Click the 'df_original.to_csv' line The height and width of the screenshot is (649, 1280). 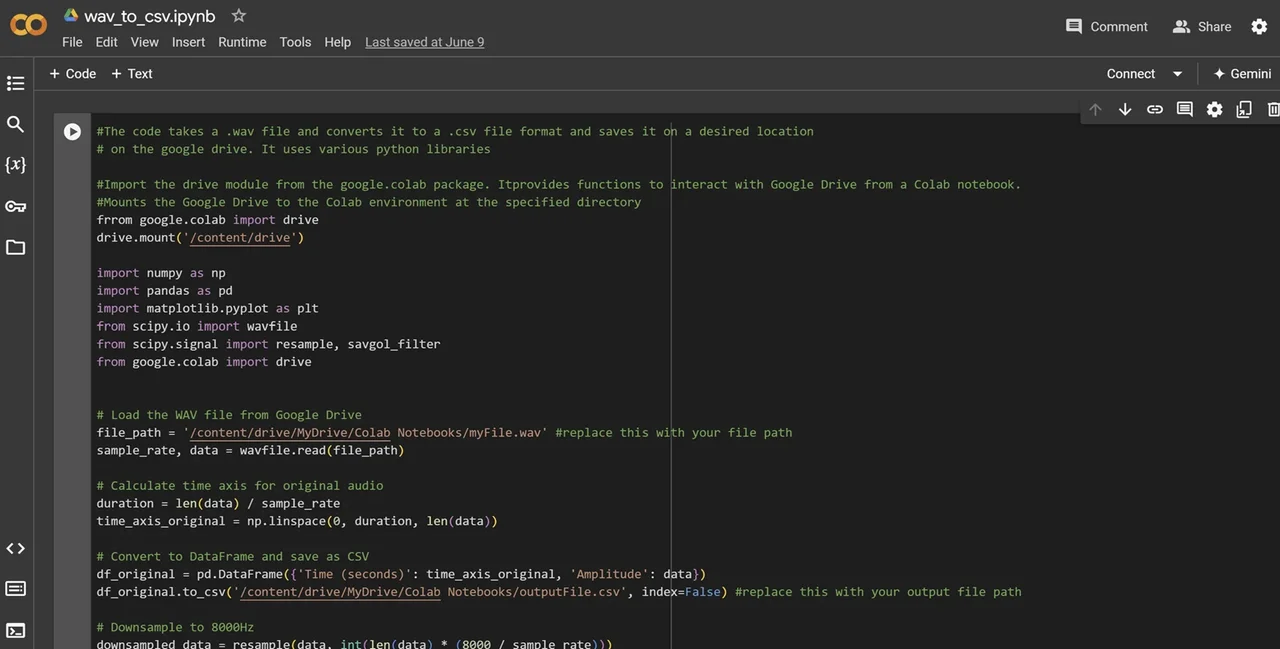coord(559,592)
